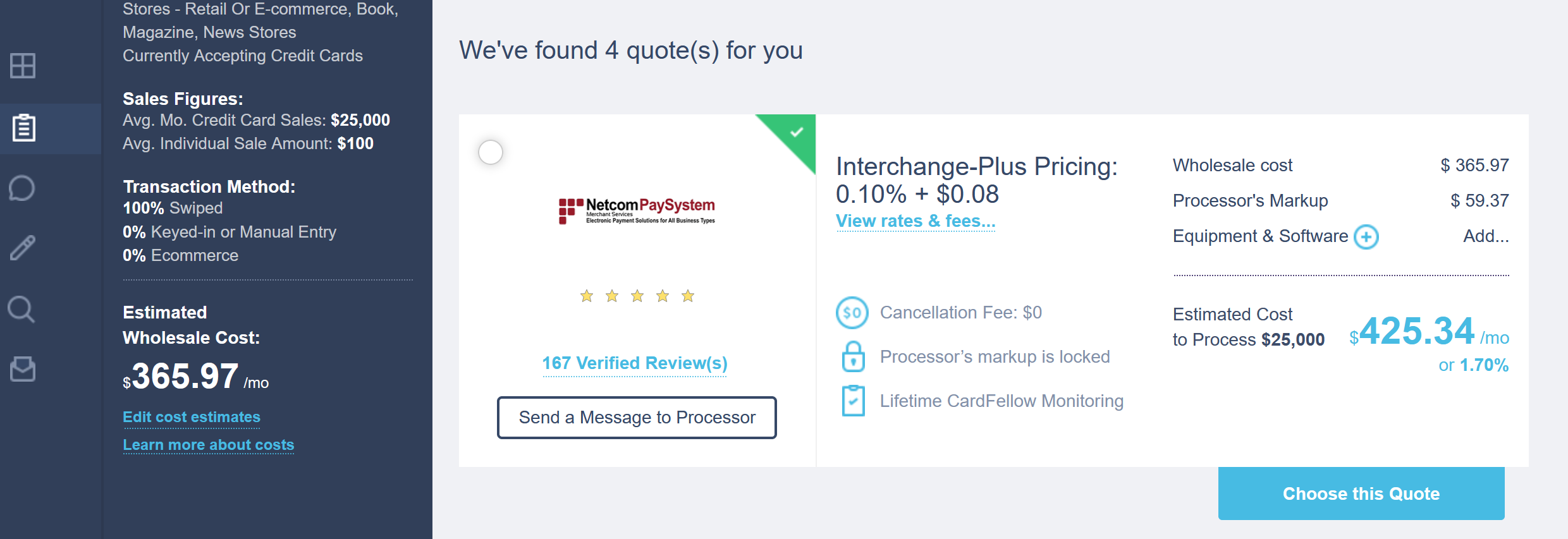The width and height of the screenshot is (1568, 539).
Task: Open the mail inbox icon in sidebar
Action: tap(23, 369)
